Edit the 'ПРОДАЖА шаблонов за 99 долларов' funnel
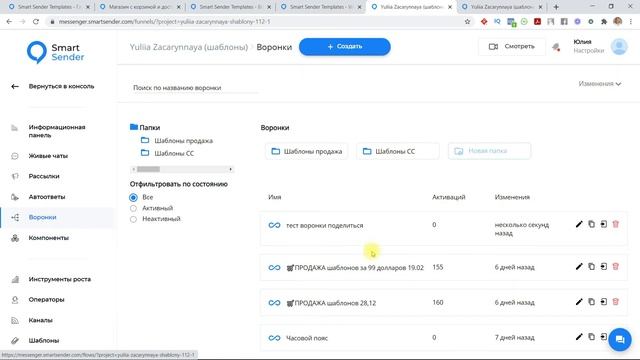 pyautogui.click(x=579, y=267)
